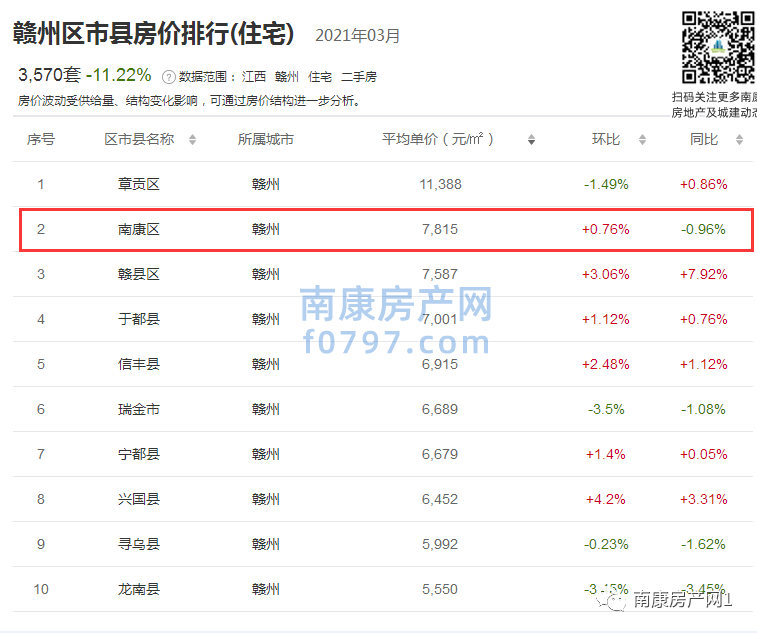Click the QR code image at top right

[717, 47]
